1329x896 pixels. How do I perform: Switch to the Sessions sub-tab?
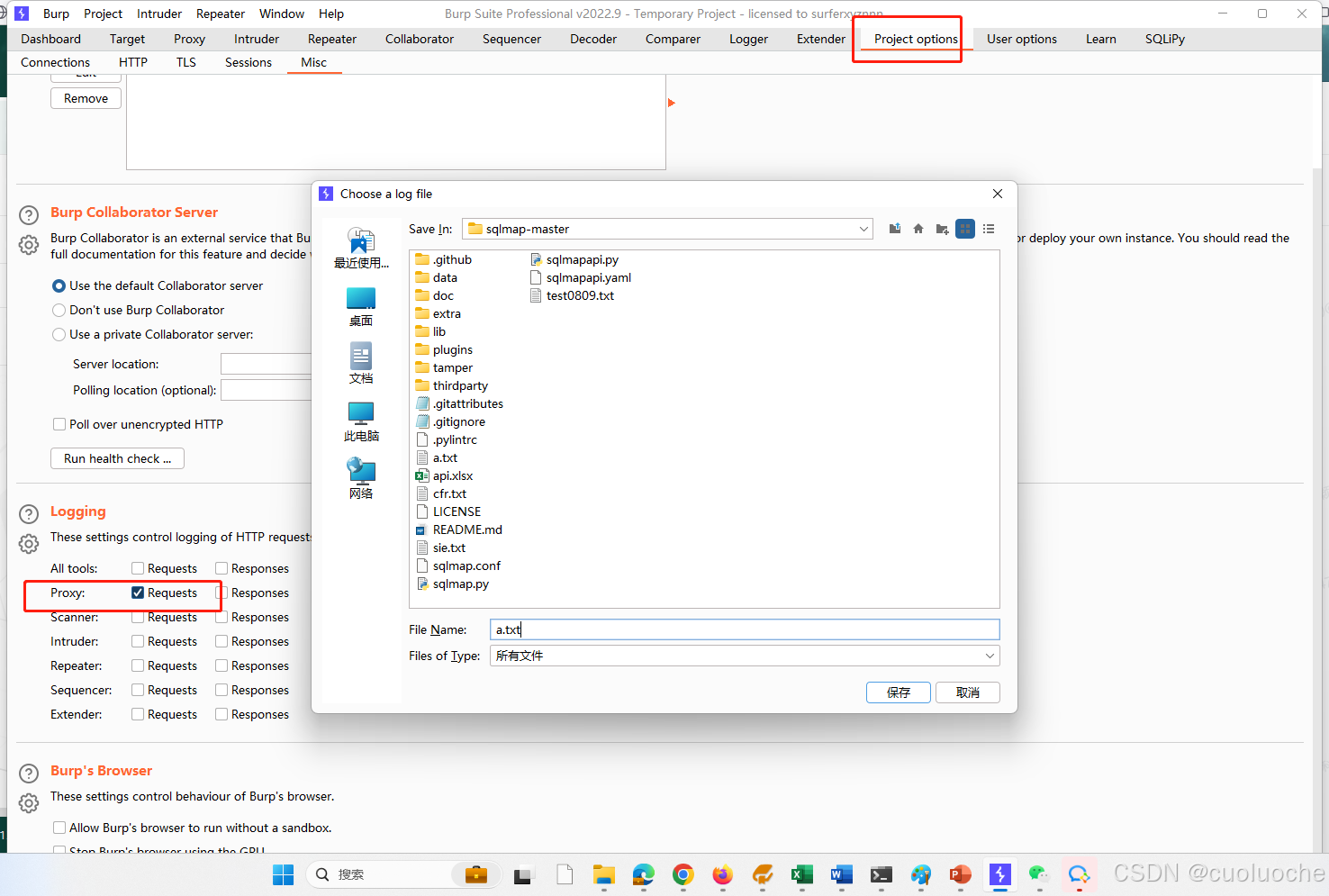[x=249, y=62]
